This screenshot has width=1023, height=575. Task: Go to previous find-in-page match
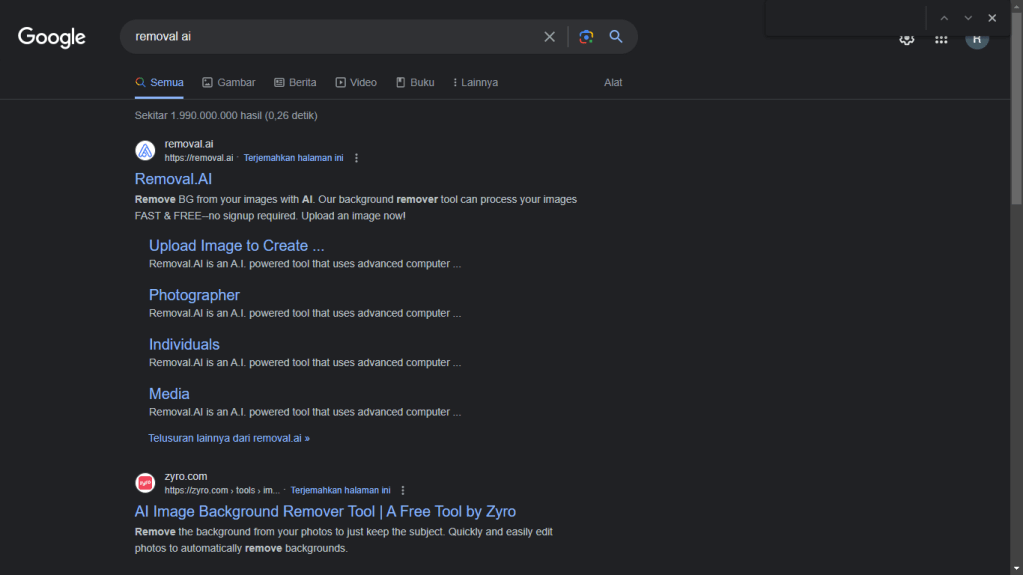[x=944, y=18]
